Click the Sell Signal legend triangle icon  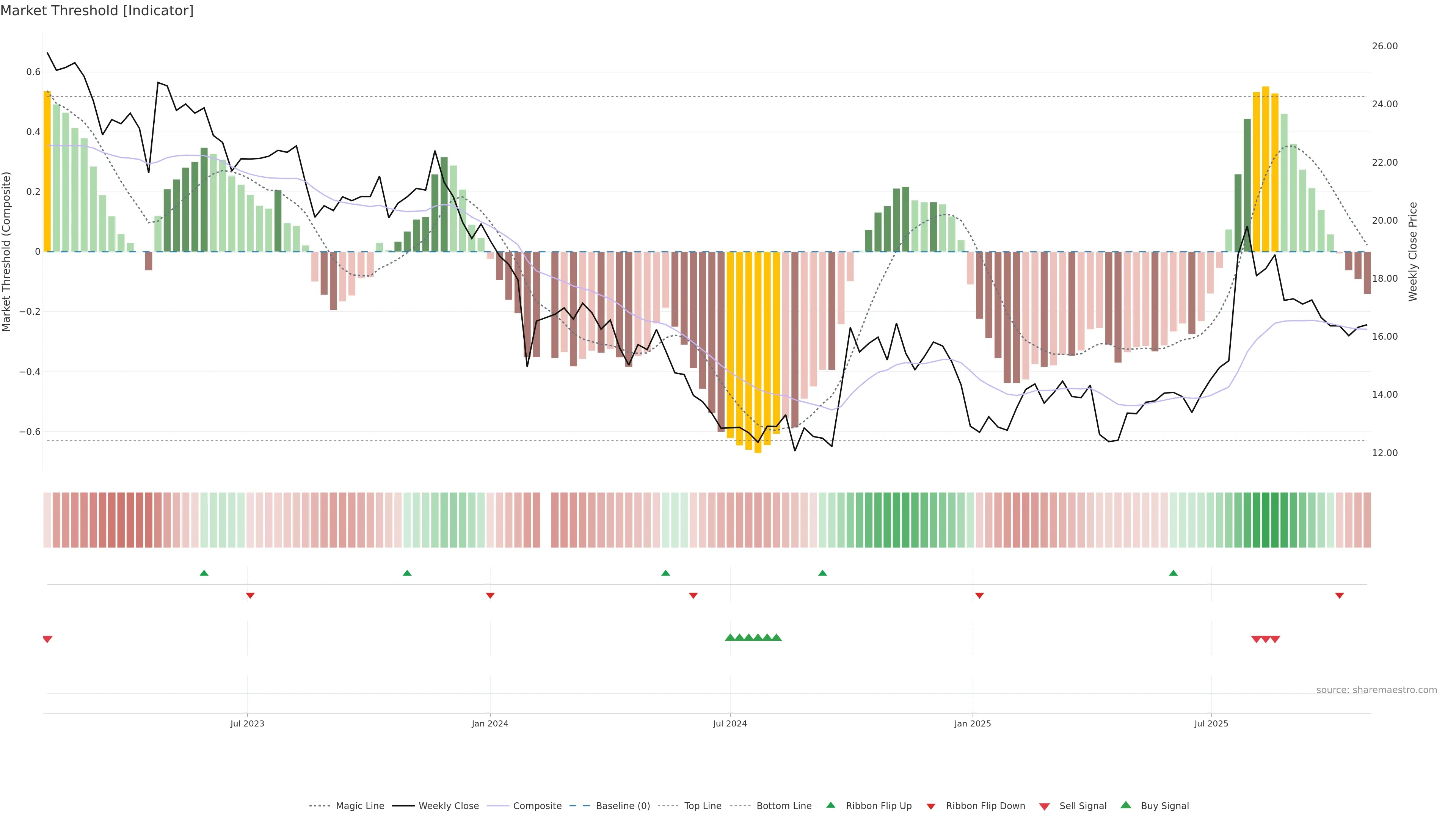point(1045,806)
